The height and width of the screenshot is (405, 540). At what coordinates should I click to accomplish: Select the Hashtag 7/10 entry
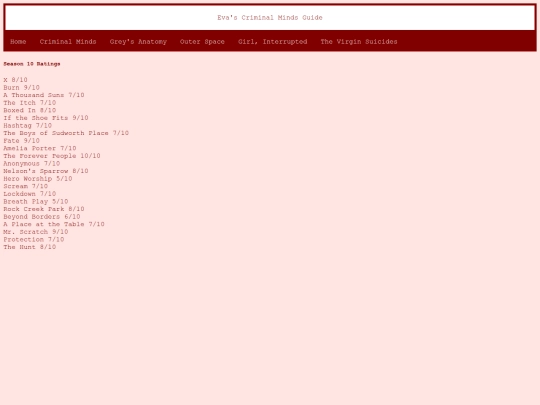pos(28,125)
